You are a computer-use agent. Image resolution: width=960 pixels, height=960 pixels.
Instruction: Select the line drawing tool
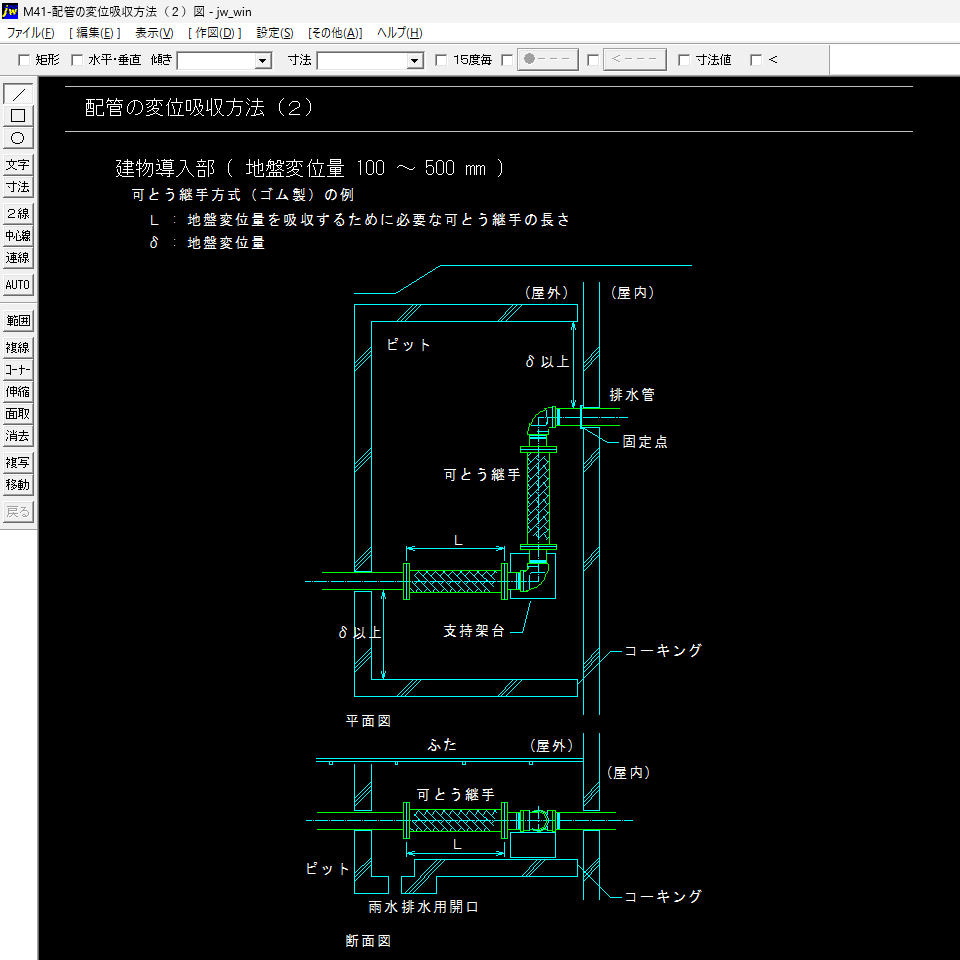[x=18, y=94]
